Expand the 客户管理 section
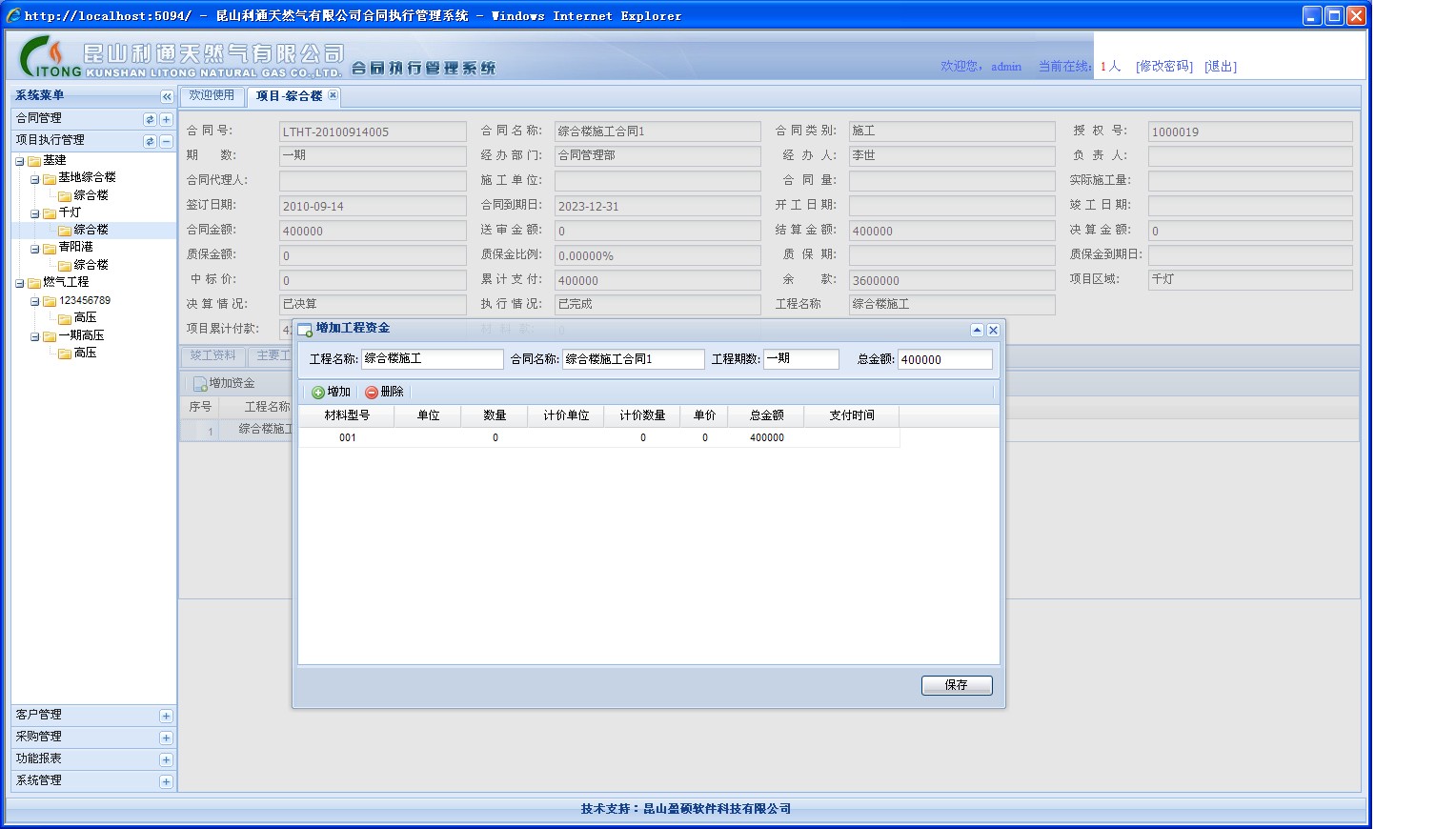Image resolution: width=1456 pixels, height=829 pixels. pyautogui.click(x=166, y=716)
